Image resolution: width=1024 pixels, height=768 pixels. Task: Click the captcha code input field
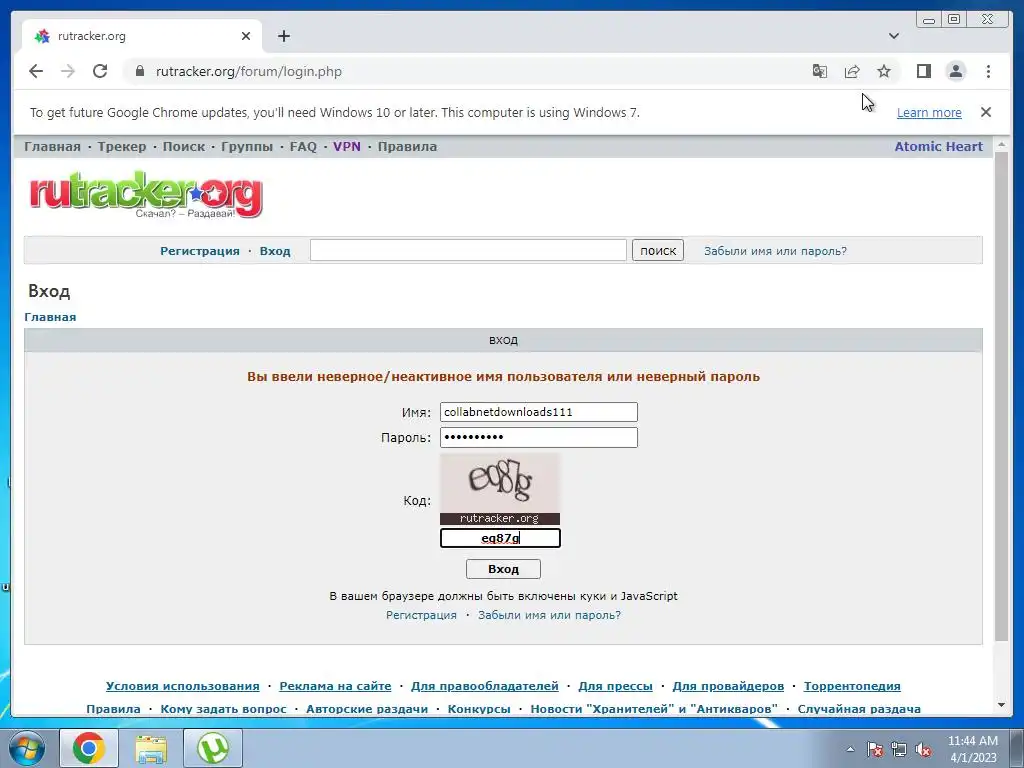pyautogui.click(x=500, y=538)
